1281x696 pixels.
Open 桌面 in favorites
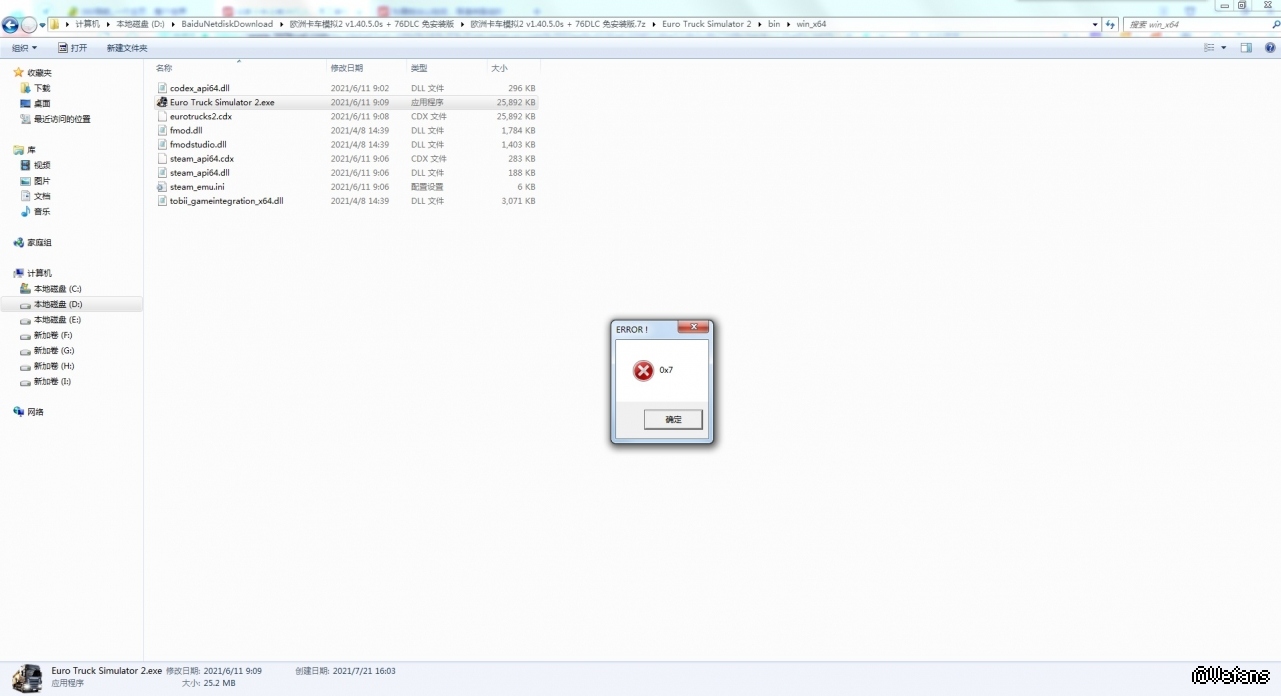click(x=42, y=103)
